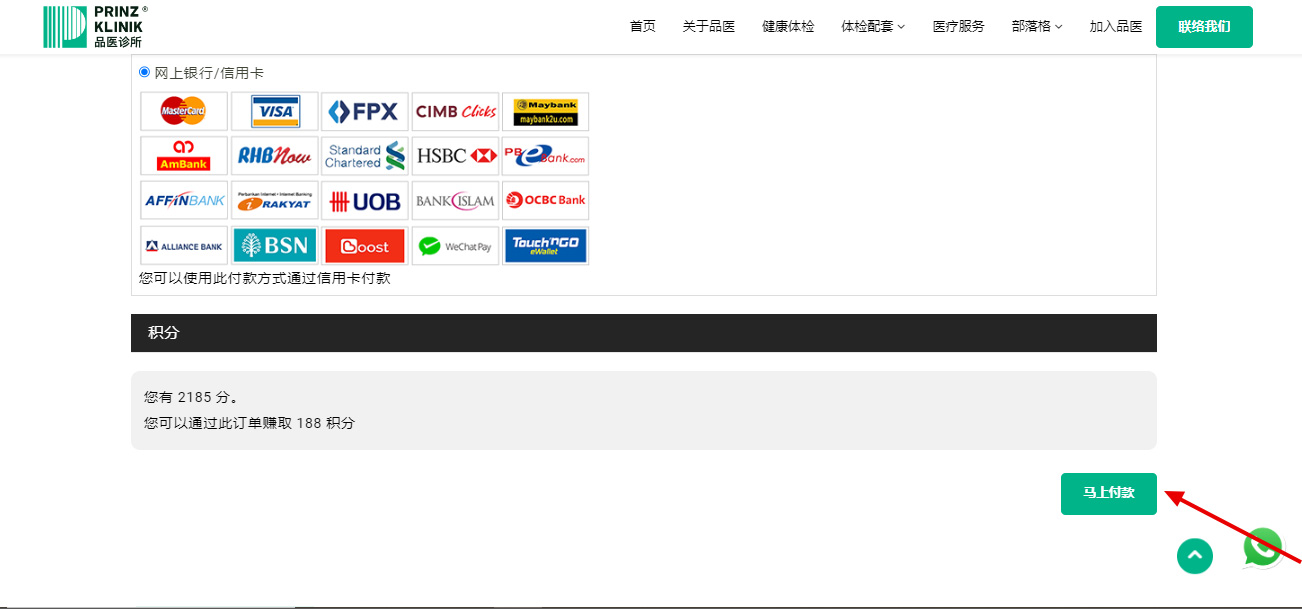
Task: Go to 首页 in navigation
Action: pyautogui.click(x=643, y=27)
